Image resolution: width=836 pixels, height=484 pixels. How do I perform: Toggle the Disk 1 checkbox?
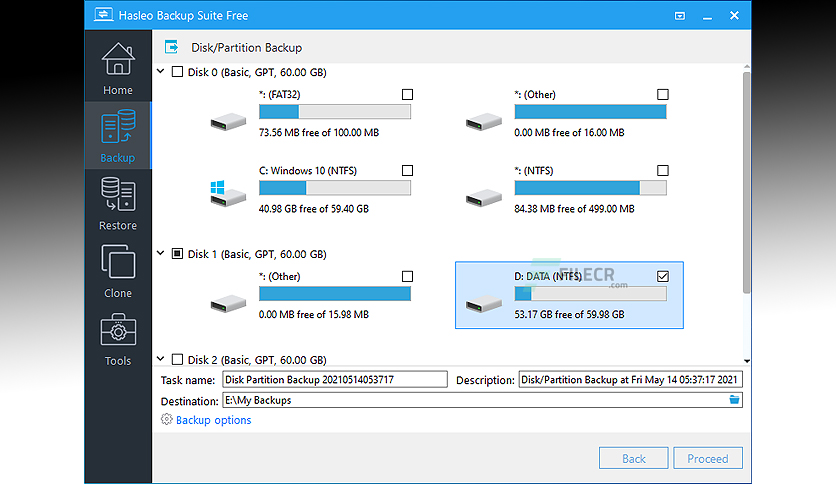tap(178, 254)
